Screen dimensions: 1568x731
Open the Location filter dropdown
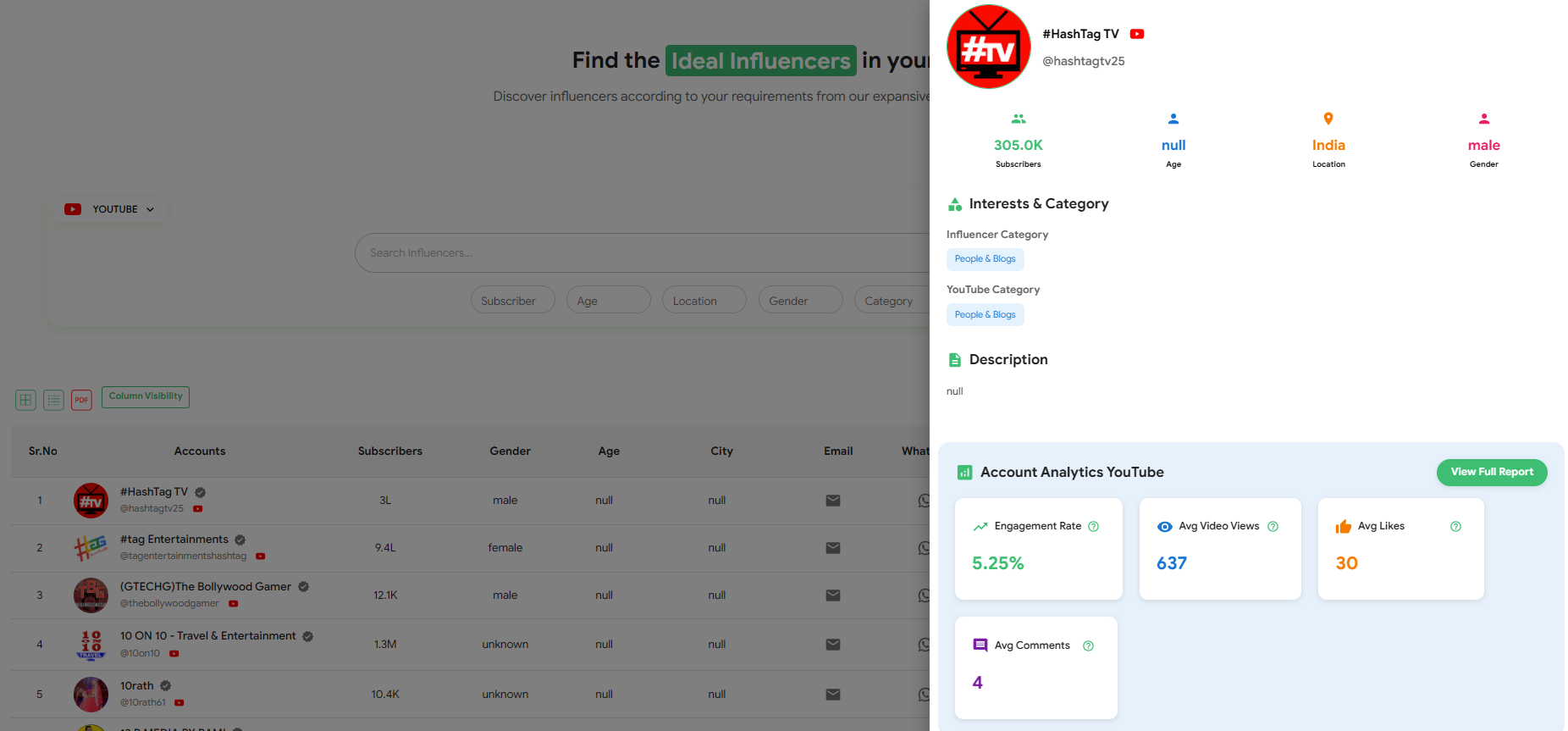pyautogui.click(x=704, y=300)
